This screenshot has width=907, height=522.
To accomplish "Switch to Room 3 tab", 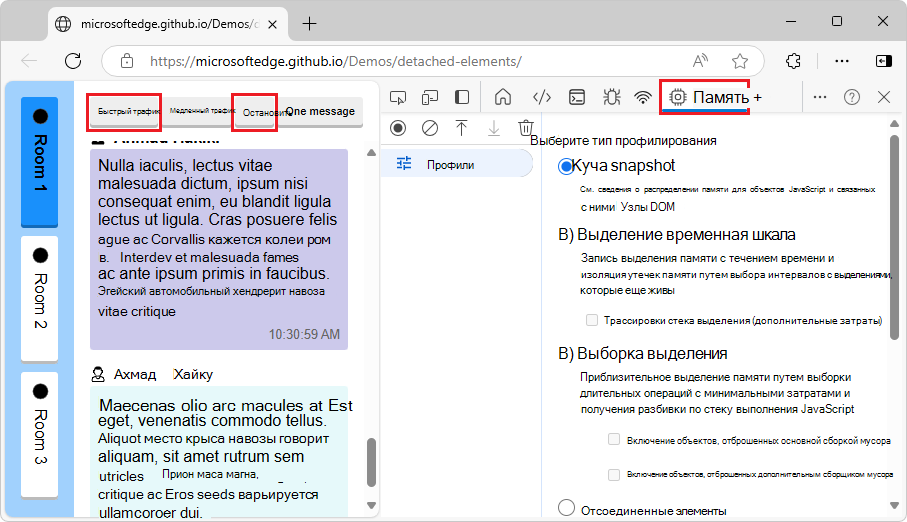I will click(x=39, y=434).
